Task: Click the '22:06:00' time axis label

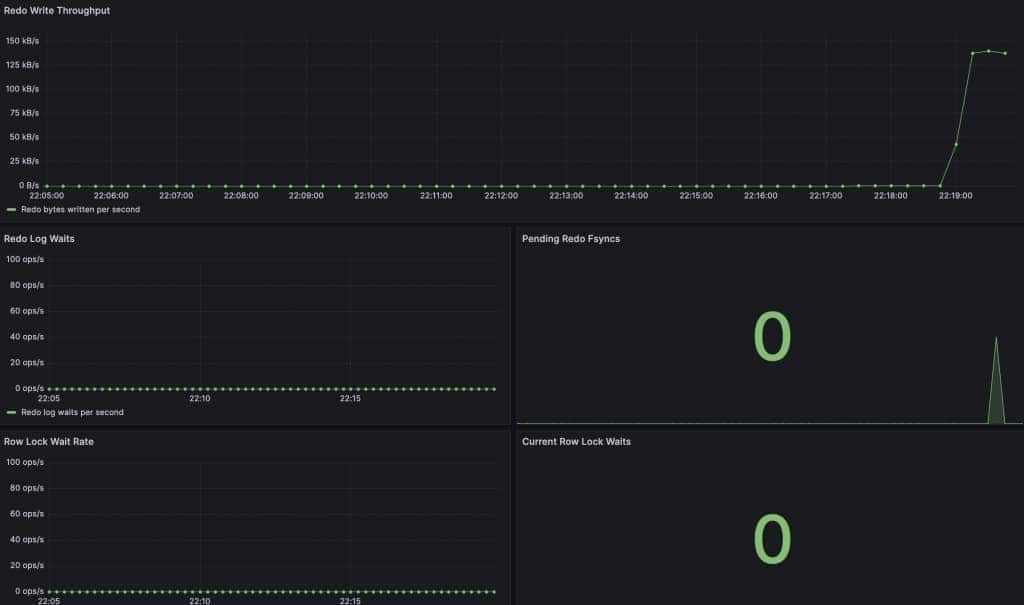Action: coord(111,195)
